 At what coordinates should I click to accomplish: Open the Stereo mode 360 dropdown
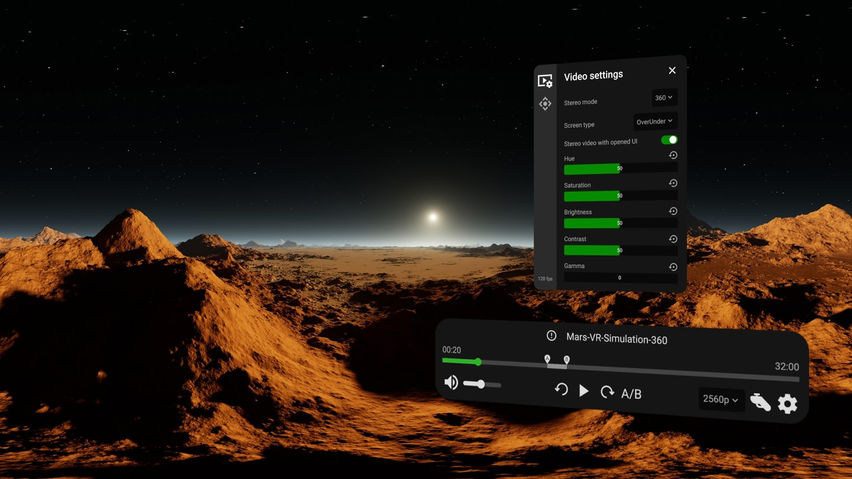coord(664,98)
